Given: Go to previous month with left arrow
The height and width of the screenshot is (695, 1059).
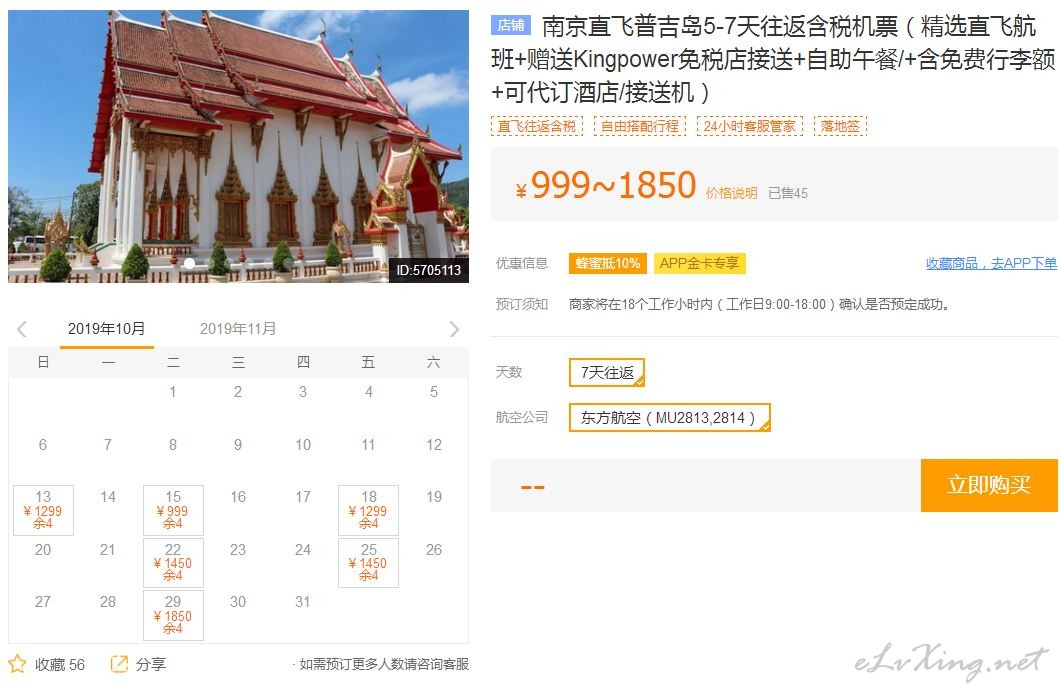Looking at the screenshot, I should pyautogui.click(x=22, y=329).
